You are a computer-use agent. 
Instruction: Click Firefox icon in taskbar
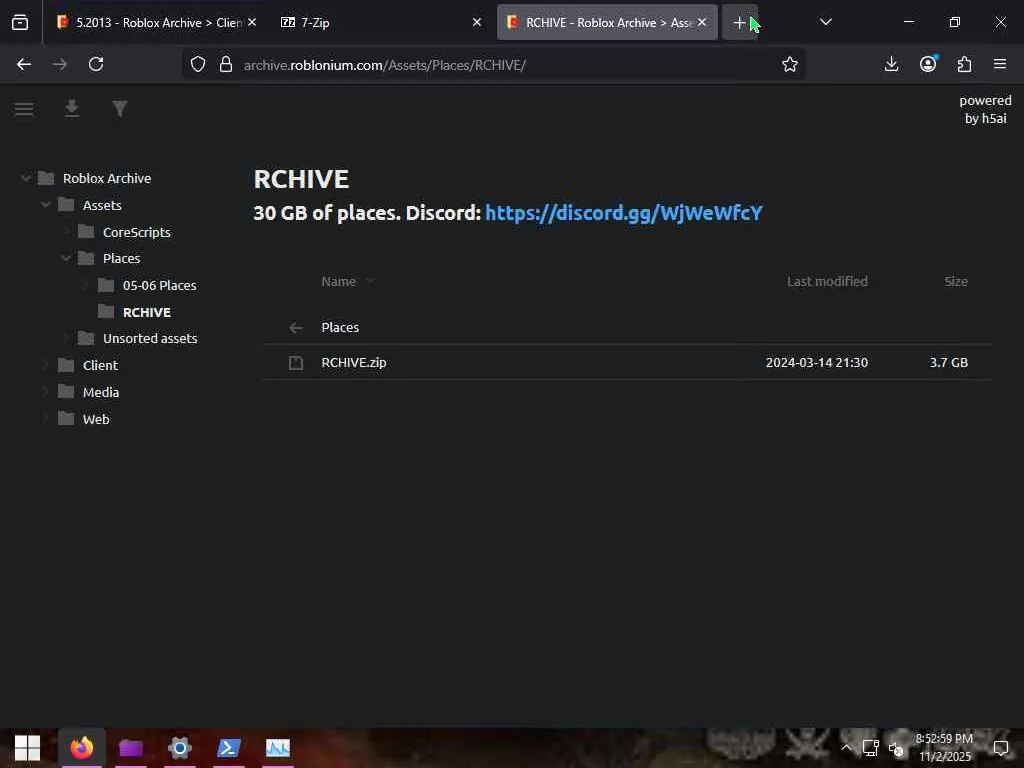point(82,748)
